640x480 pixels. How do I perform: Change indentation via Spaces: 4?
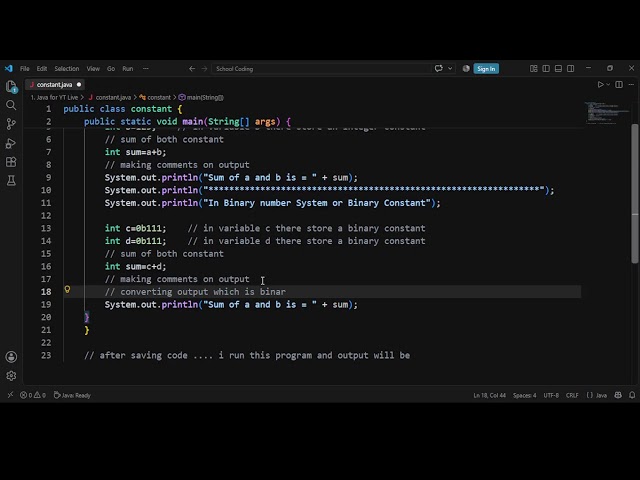click(x=524, y=395)
